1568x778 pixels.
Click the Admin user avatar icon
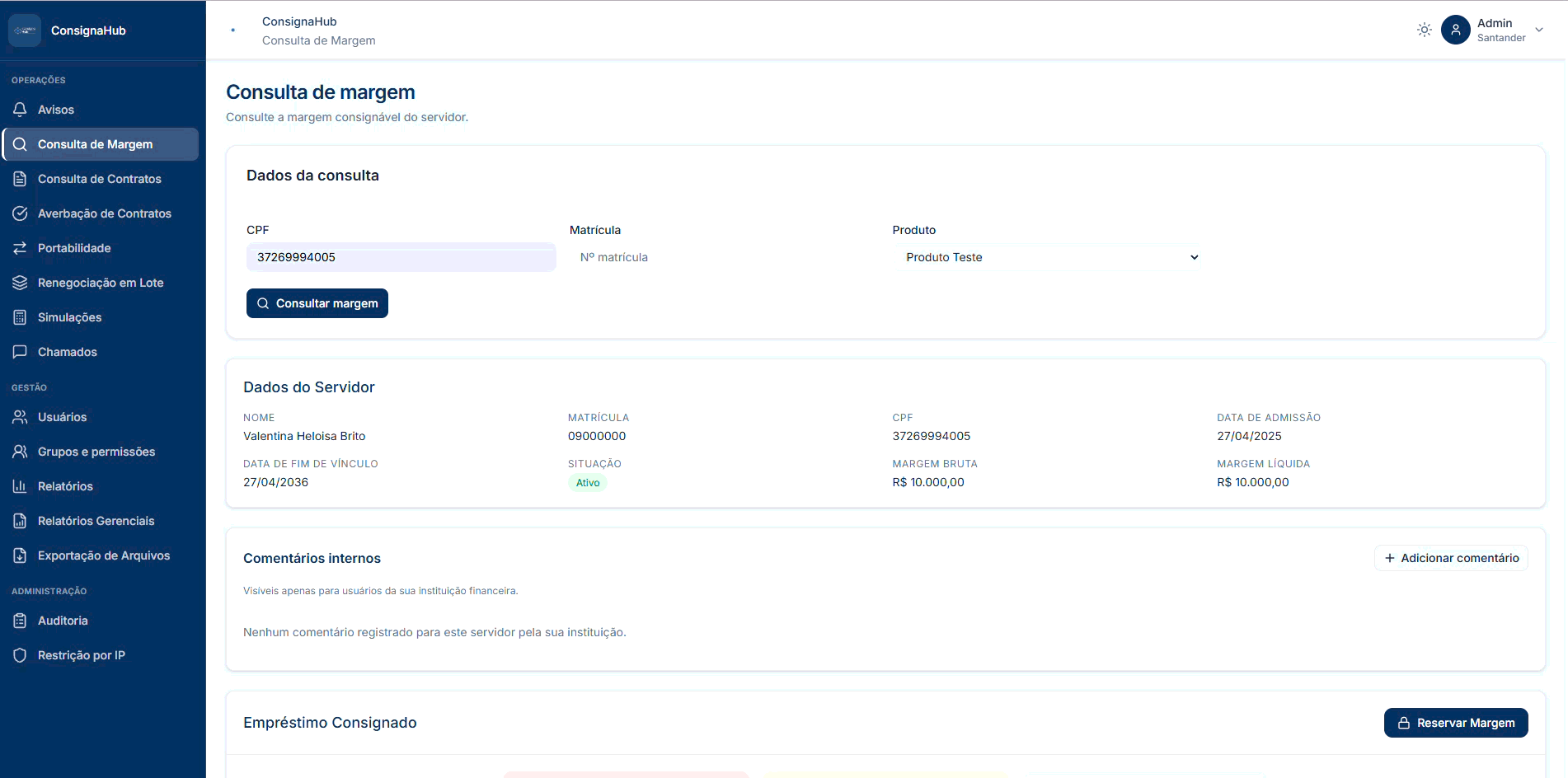pos(1456,30)
